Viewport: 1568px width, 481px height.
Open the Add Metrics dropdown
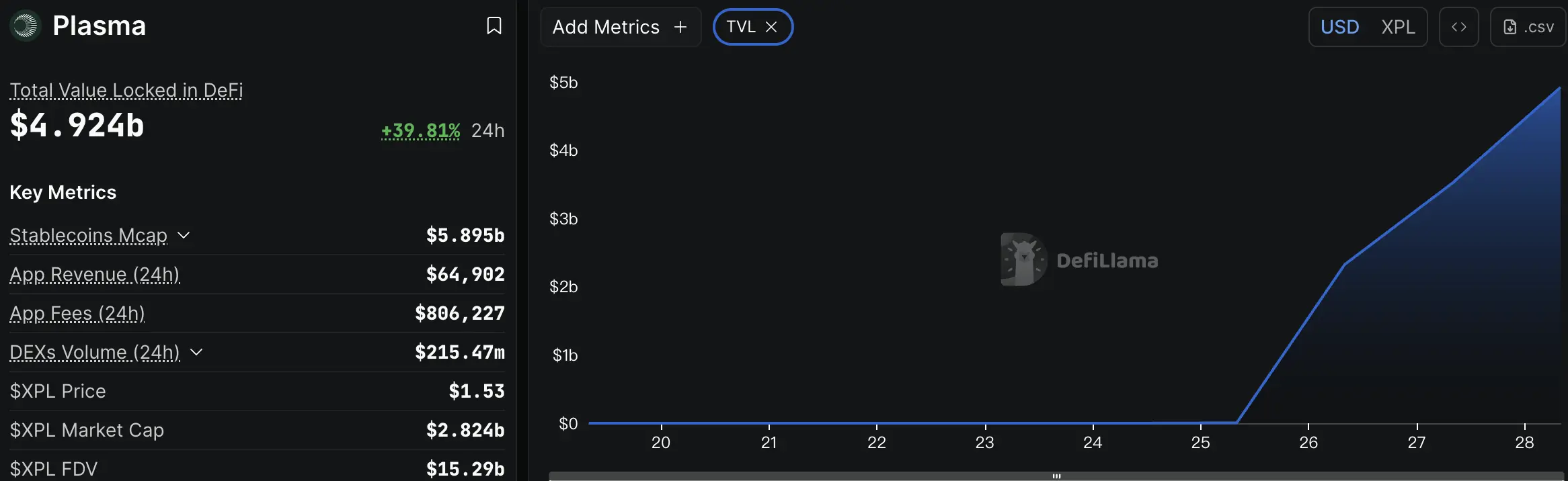tap(620, 27)
